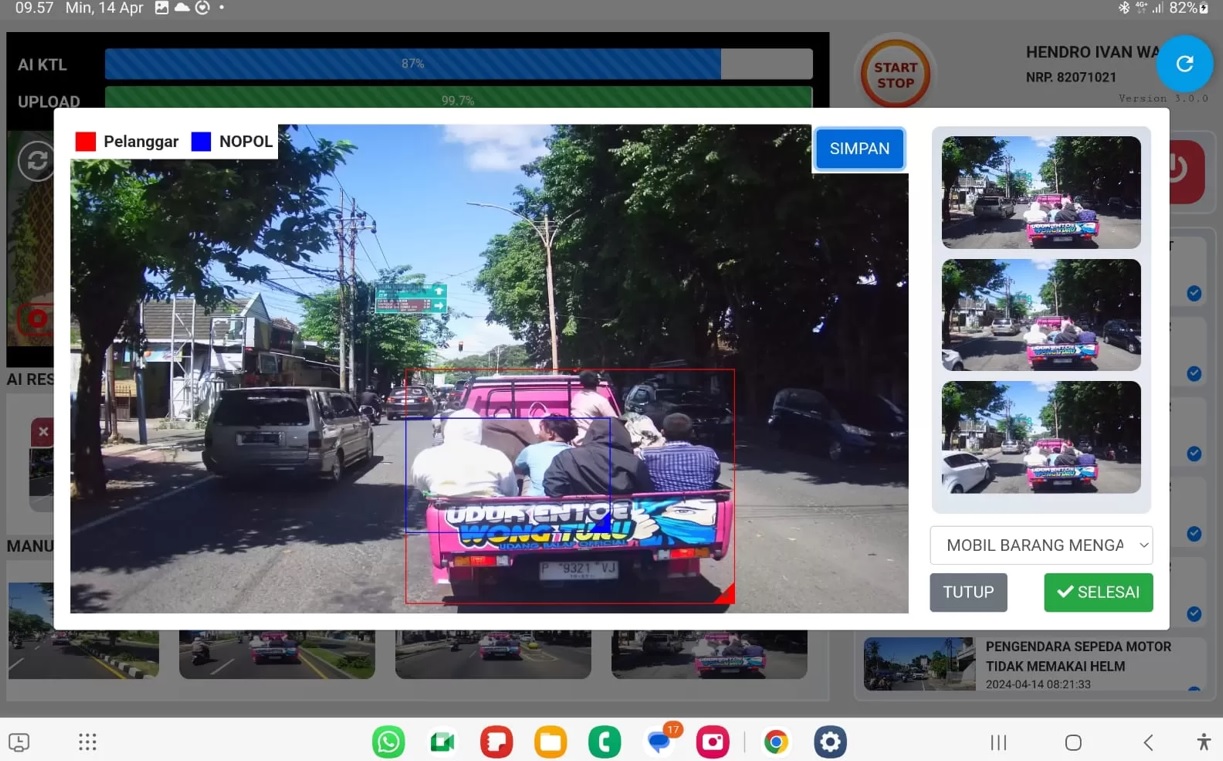
Task: Open the green Phone app in taskbar
Action: pyautogui.click(x=604, y=742)
